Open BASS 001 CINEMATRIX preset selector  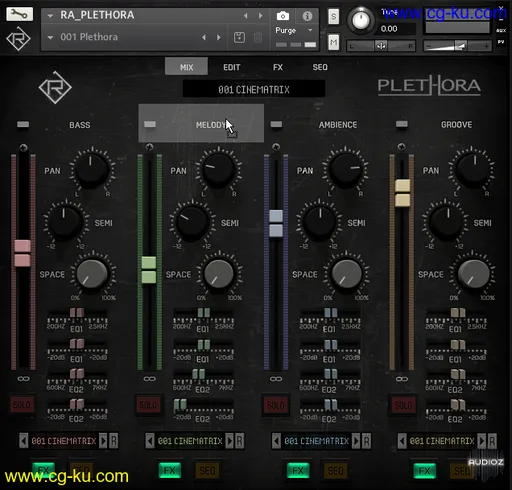(64, 441)
